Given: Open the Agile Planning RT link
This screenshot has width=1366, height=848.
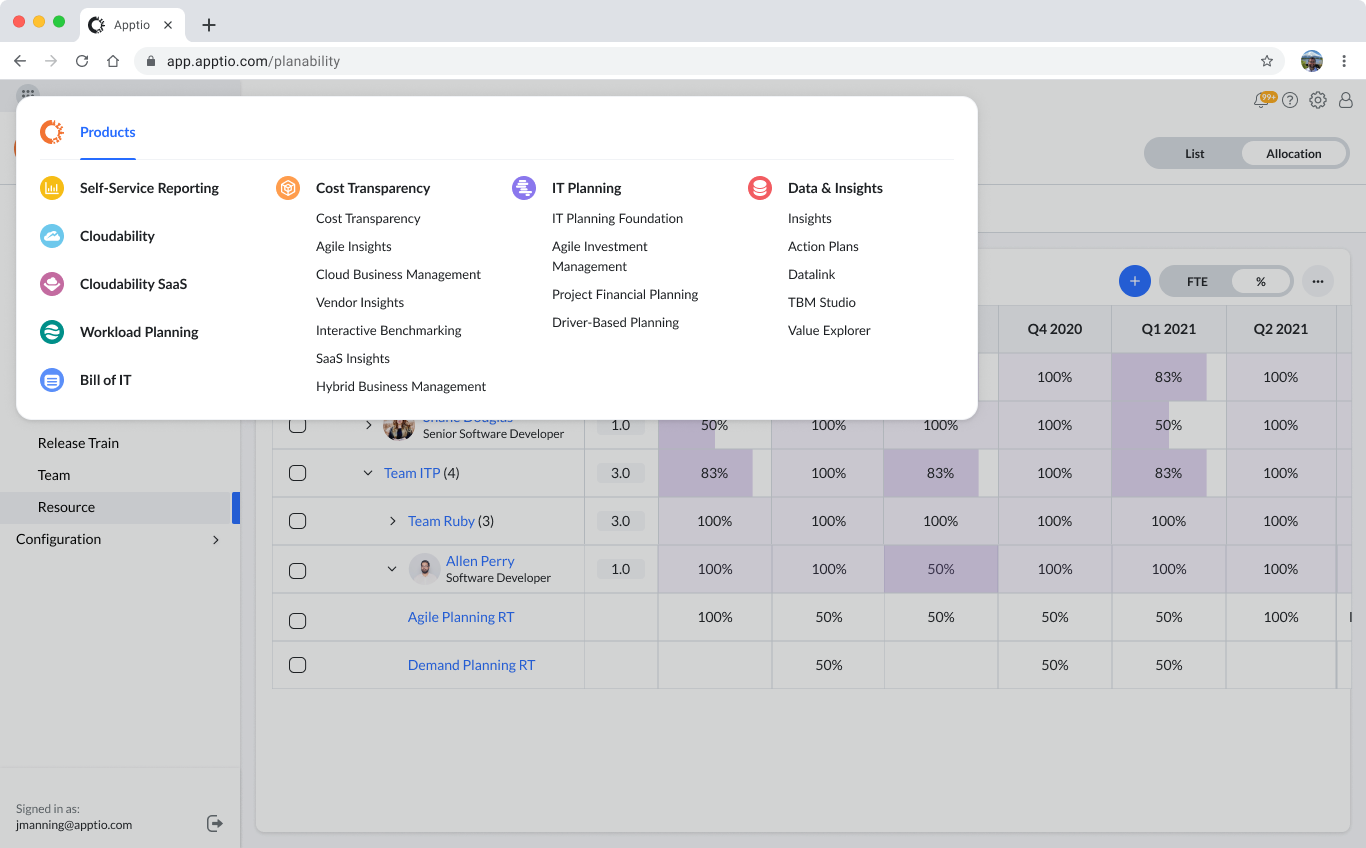Looking at the screenshot, I should click(461, 617).
